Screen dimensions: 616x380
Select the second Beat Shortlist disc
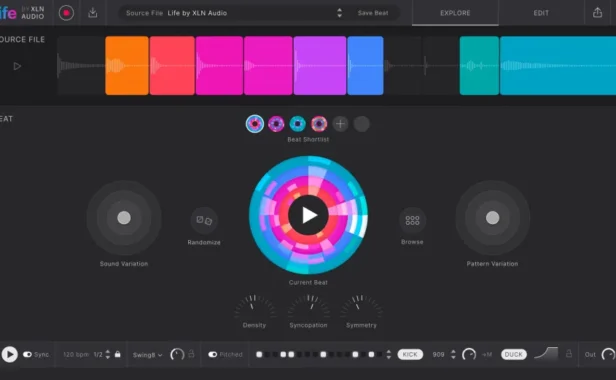click(276, 124)
